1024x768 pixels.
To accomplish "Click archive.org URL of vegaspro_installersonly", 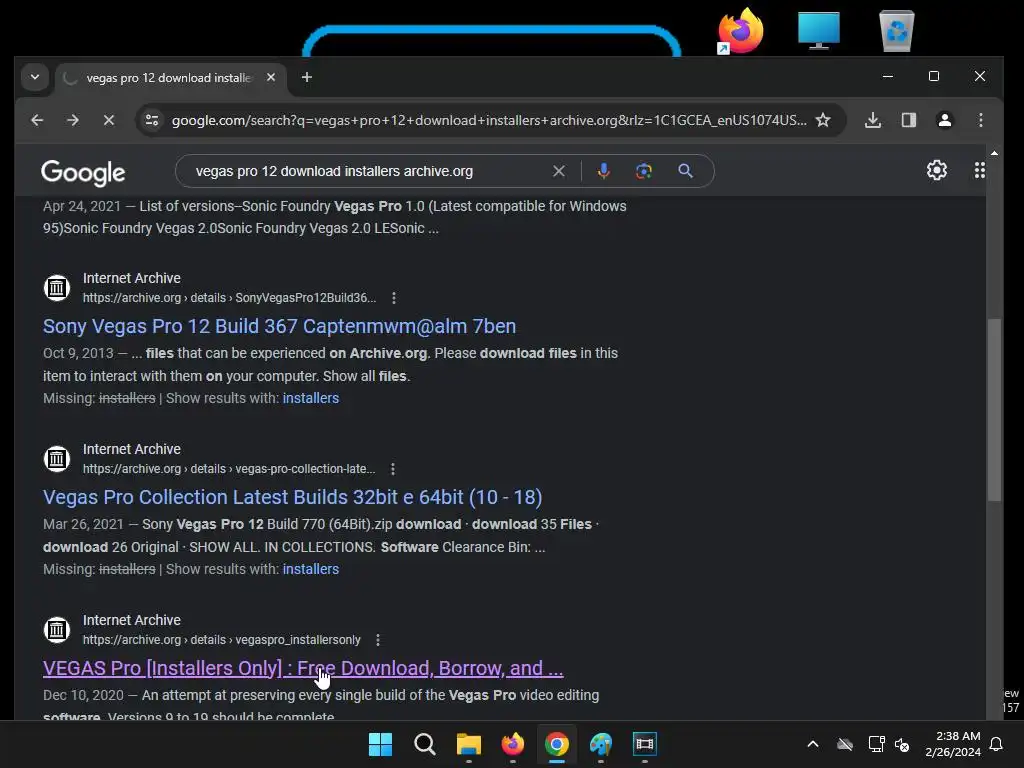I will 221,640.
